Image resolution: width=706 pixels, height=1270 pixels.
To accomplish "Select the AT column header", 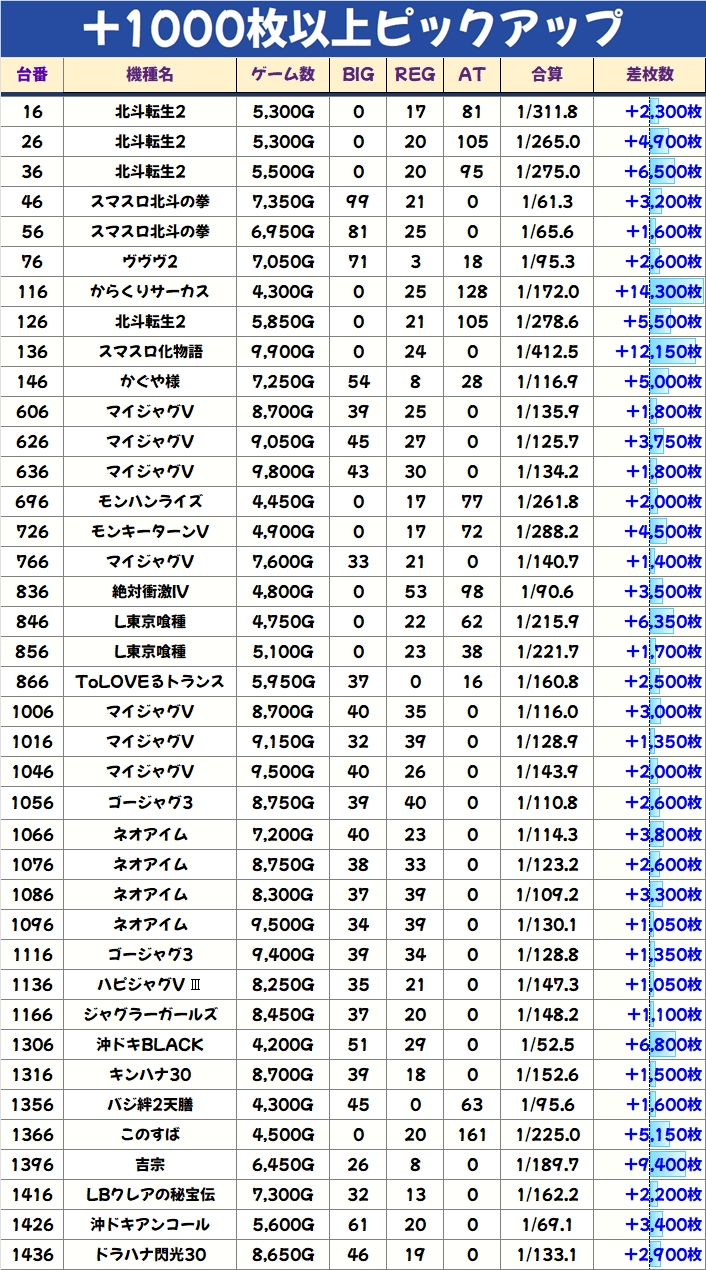I will pos(472,75).
